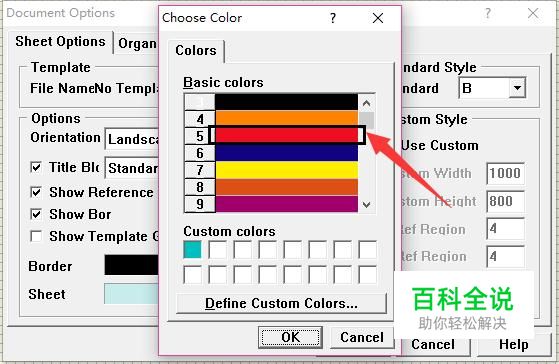
Task: Toggle the Title Block checkbox
Action: 36,167
